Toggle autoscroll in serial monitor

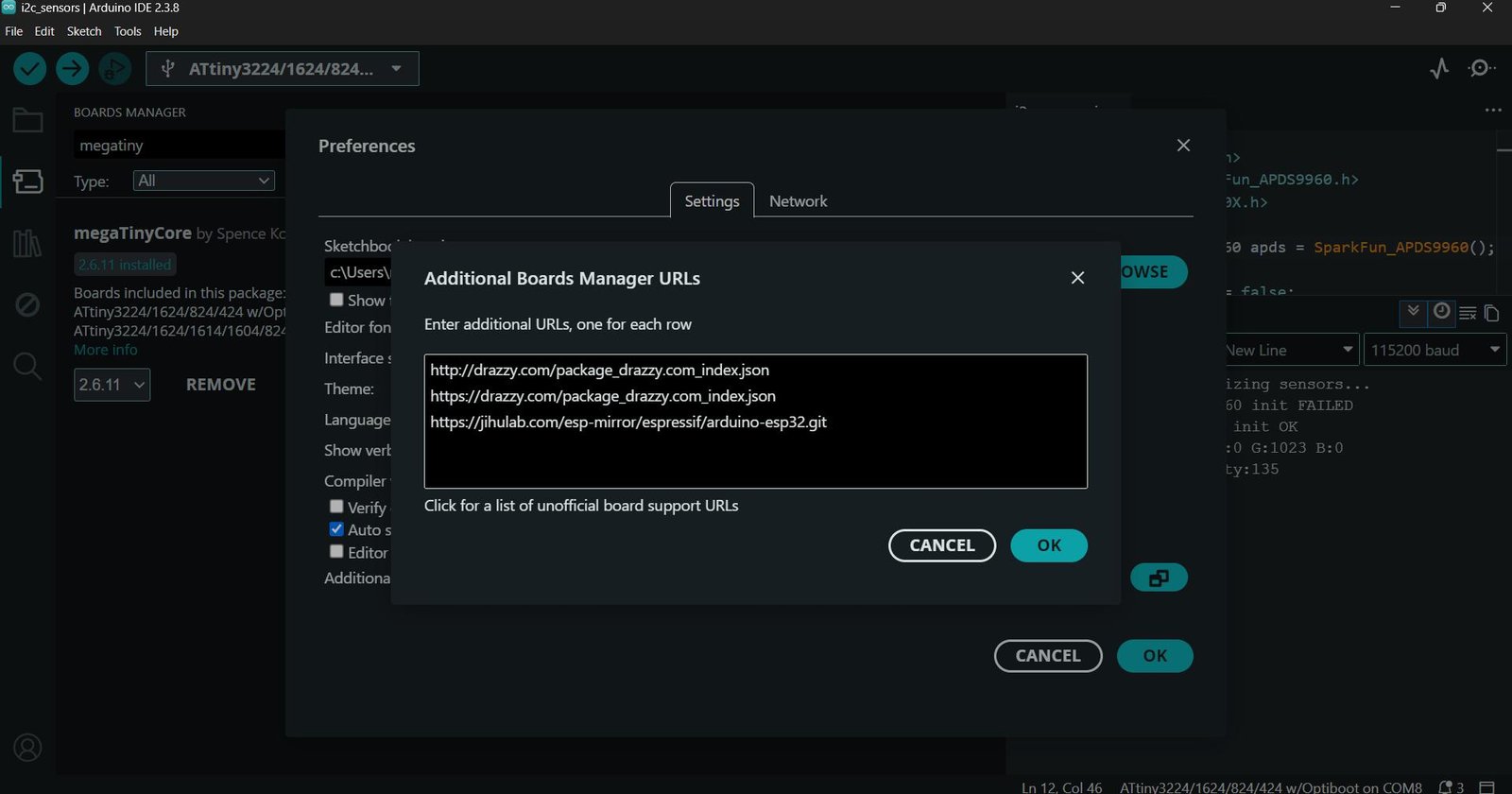click(x=1413, y=311)
